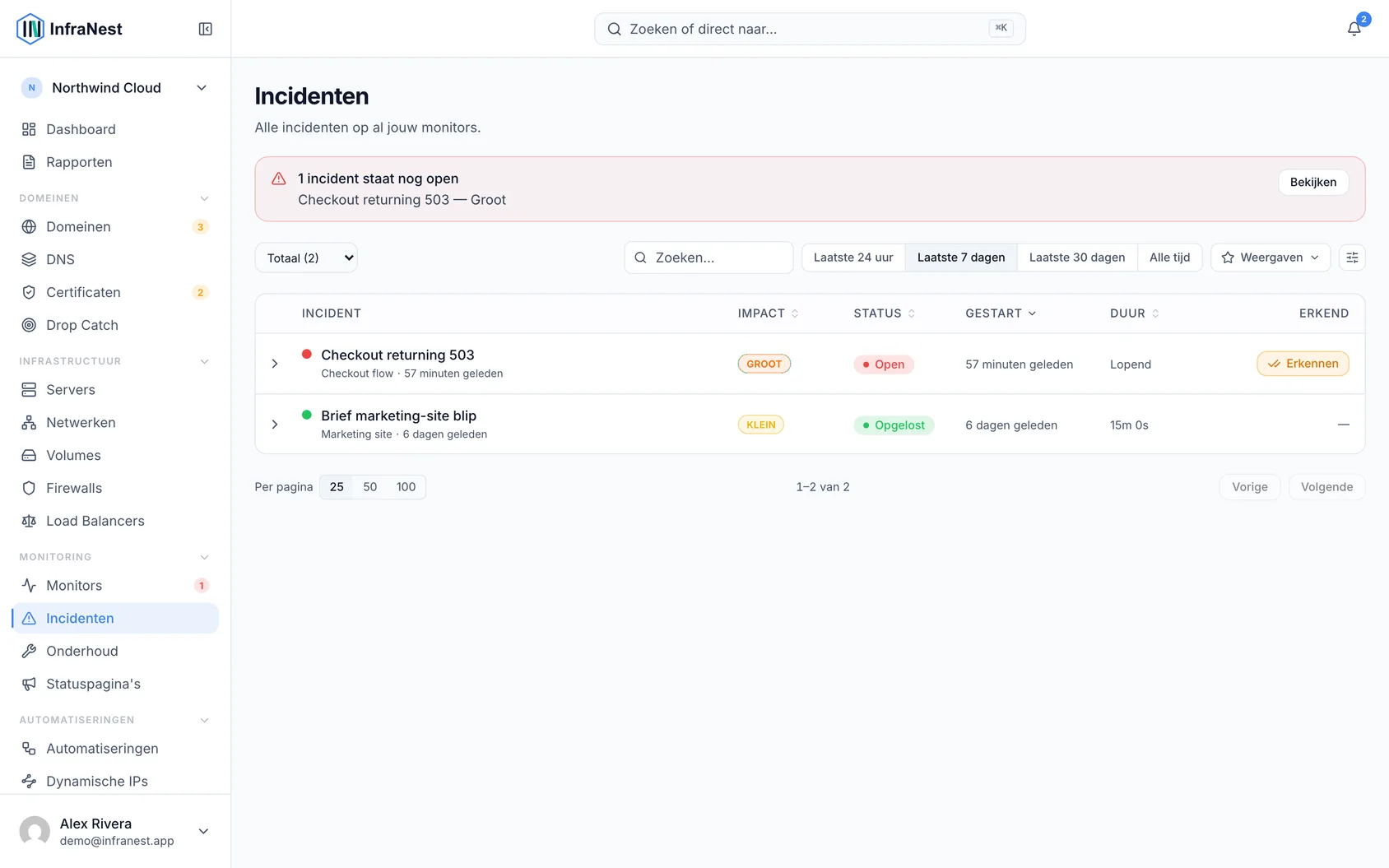Click the warning triangle in alert banner
Image resolution: width=1389 pixels, height=868 pixels.
(x=279, y=179)
